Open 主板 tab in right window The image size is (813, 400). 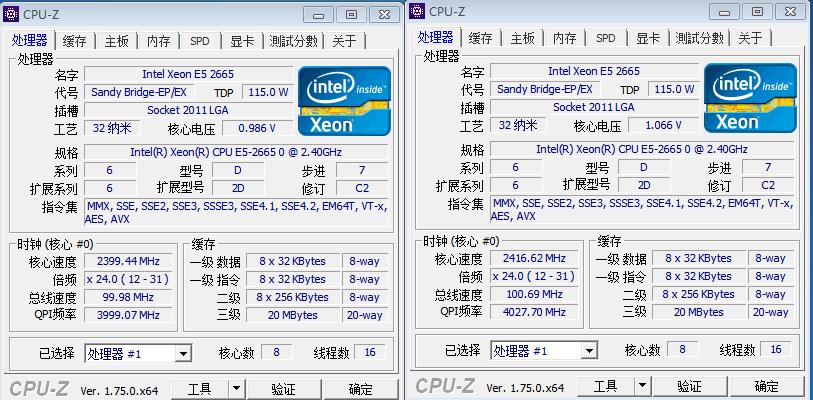523,38
